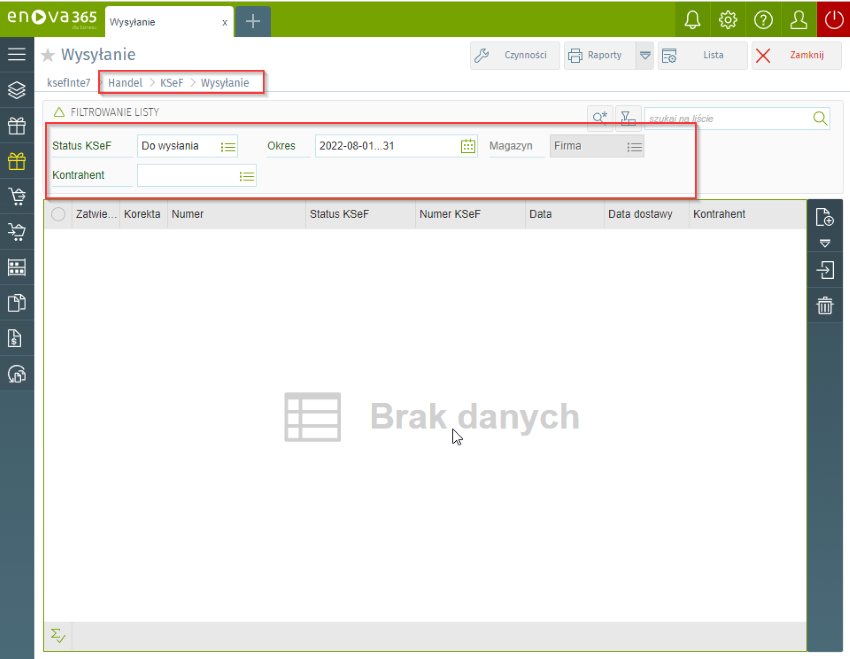Open the Kontrahent selection list

[x=246, y=176]
